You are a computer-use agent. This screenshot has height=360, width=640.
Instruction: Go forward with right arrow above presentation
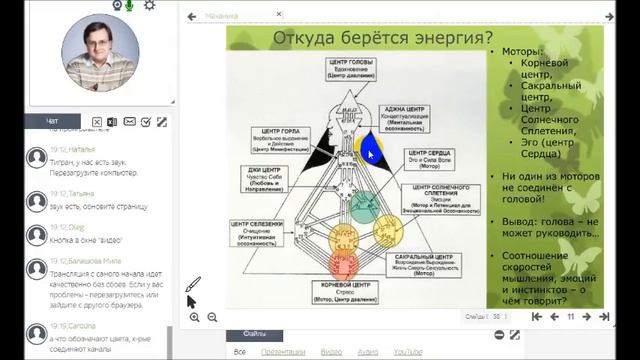609,17
